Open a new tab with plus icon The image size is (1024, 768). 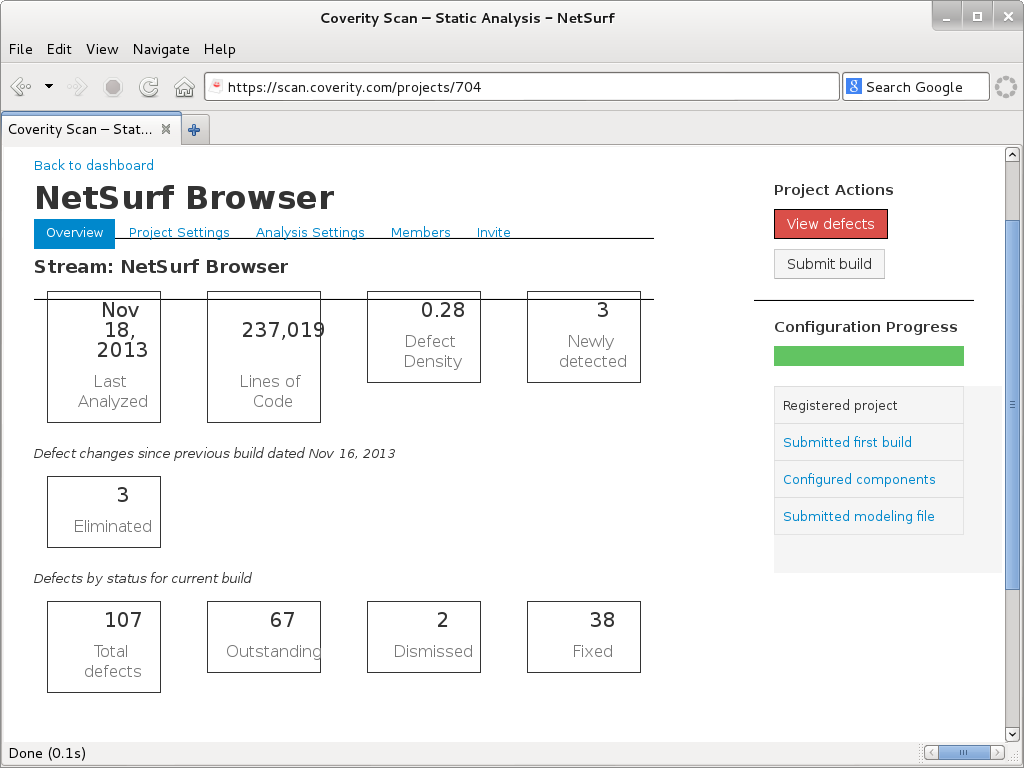coord(194,130)
